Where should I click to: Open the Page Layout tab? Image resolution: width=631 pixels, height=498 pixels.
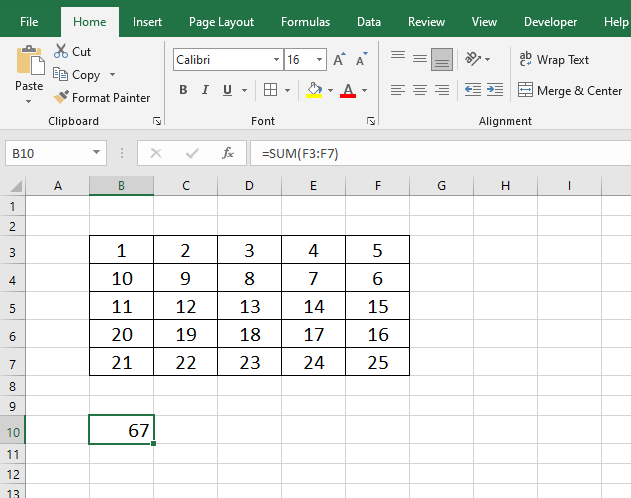(x=221, y=22)
